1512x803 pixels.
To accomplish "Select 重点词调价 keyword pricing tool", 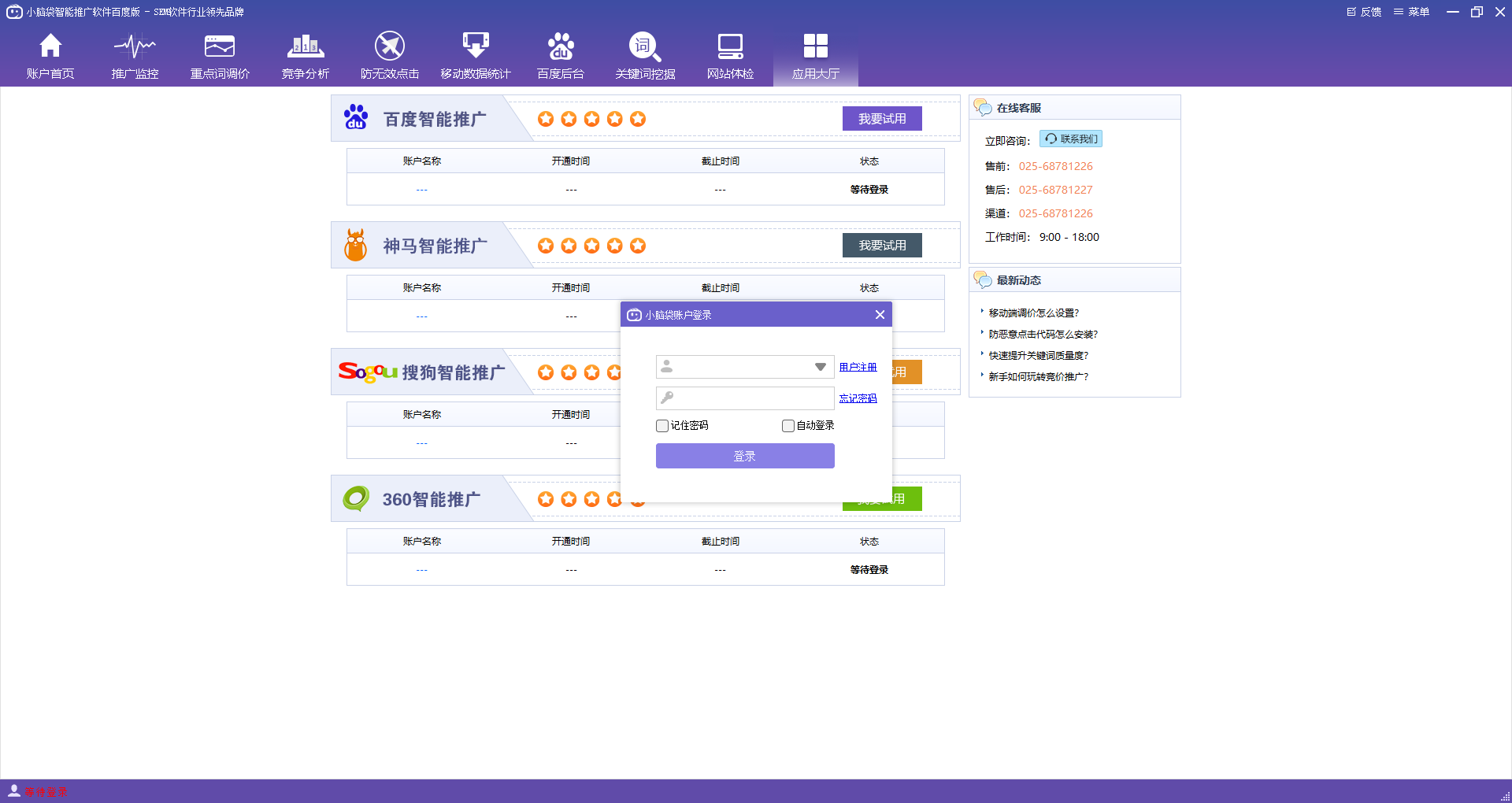I will point(220,55).
